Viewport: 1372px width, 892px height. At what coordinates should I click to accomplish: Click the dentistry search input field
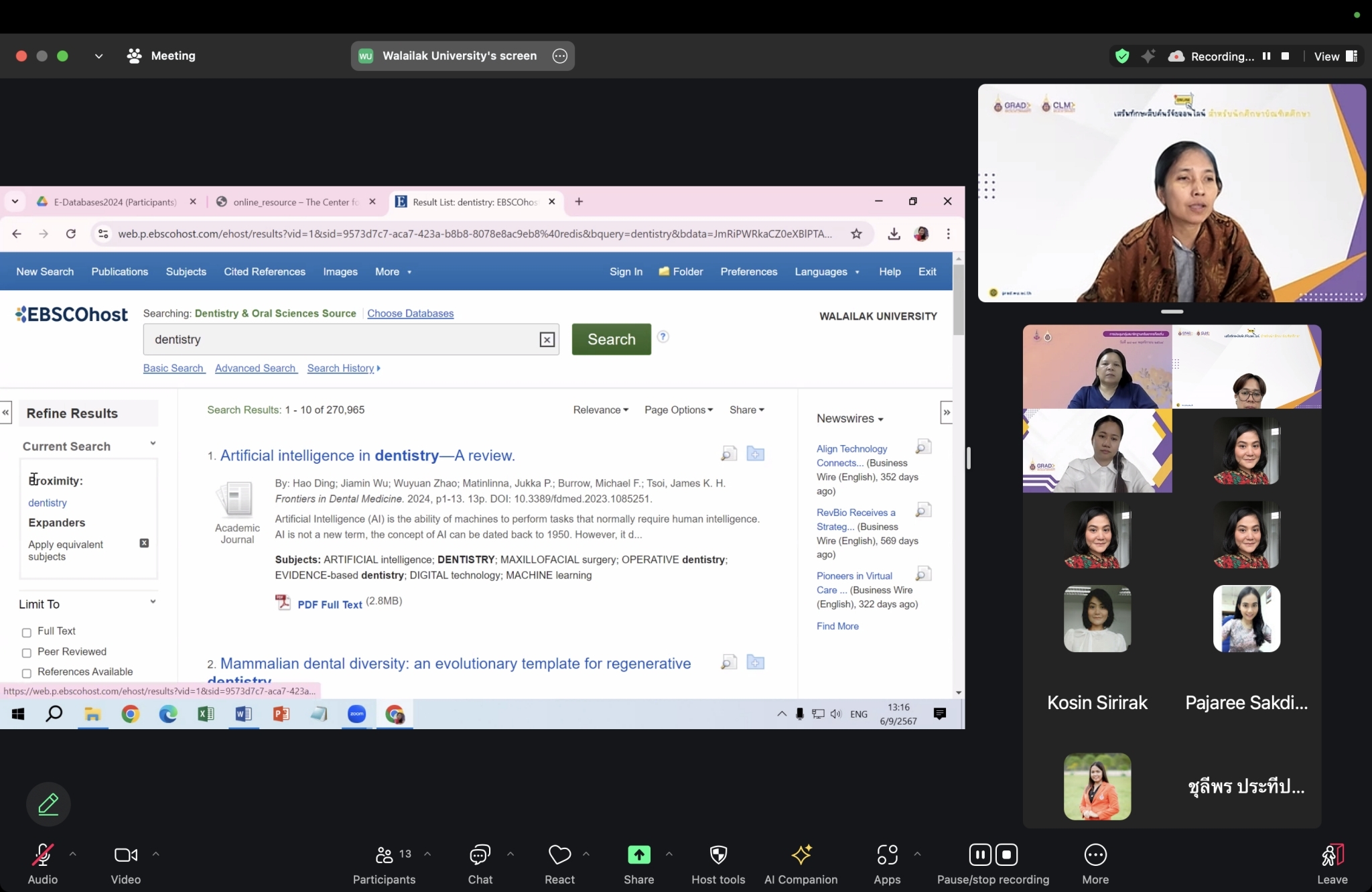(x=342, y=340)
